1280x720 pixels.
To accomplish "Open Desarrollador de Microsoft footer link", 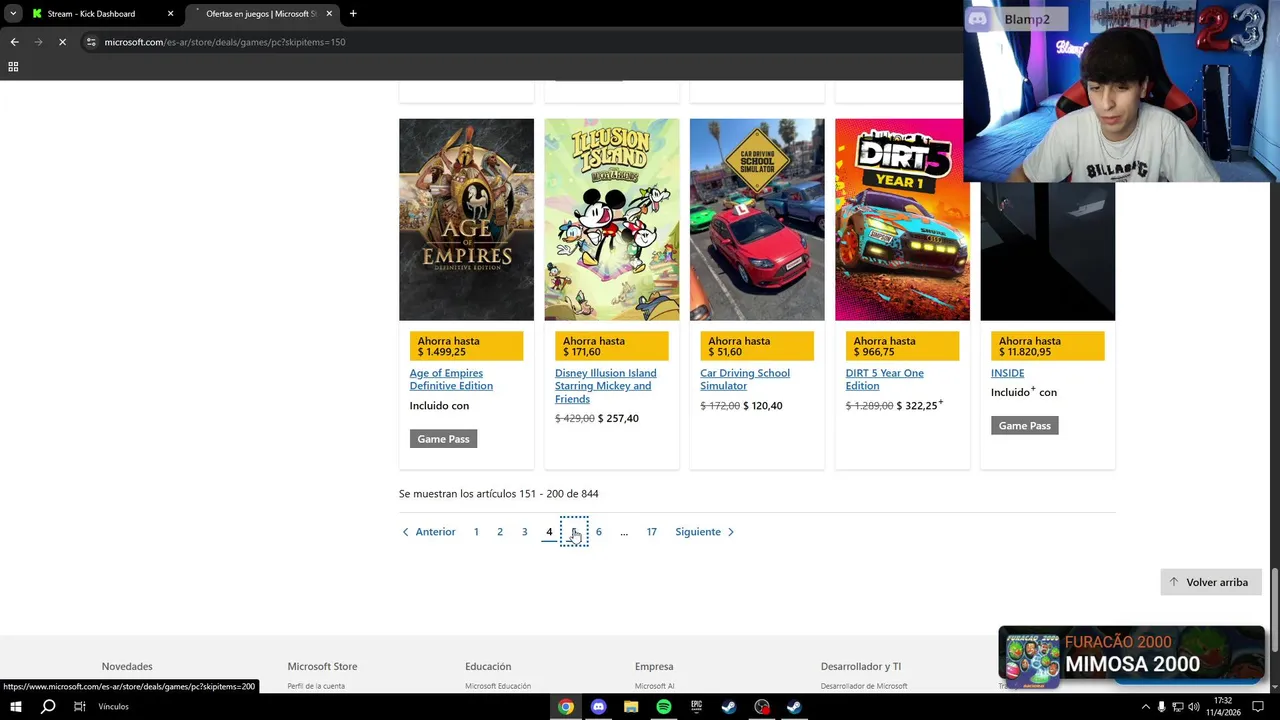I will coord(864,686).
